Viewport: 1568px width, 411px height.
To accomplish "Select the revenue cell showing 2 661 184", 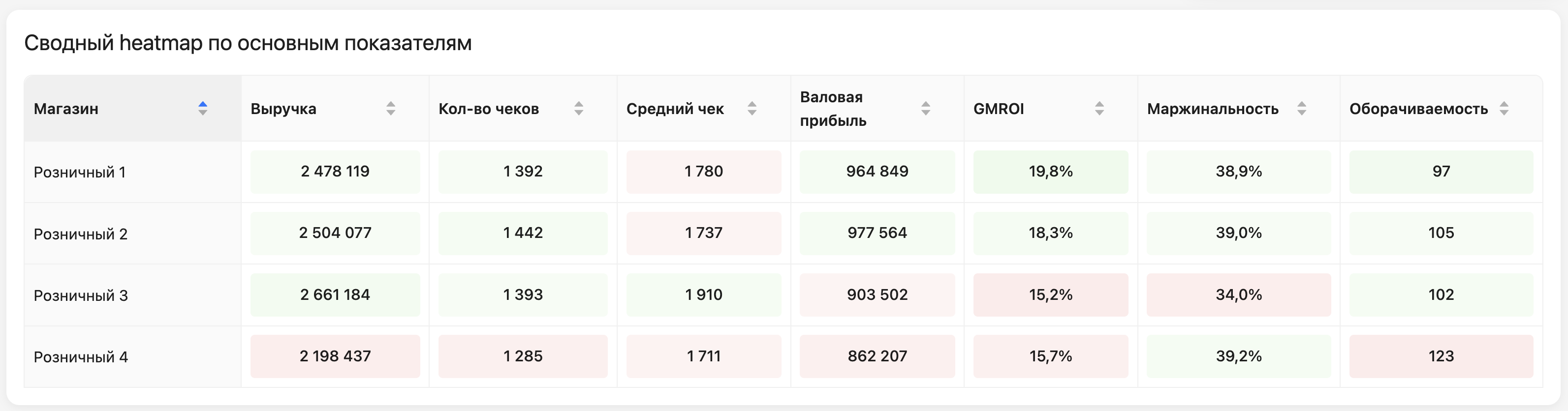I will click(x=335, y=295).
